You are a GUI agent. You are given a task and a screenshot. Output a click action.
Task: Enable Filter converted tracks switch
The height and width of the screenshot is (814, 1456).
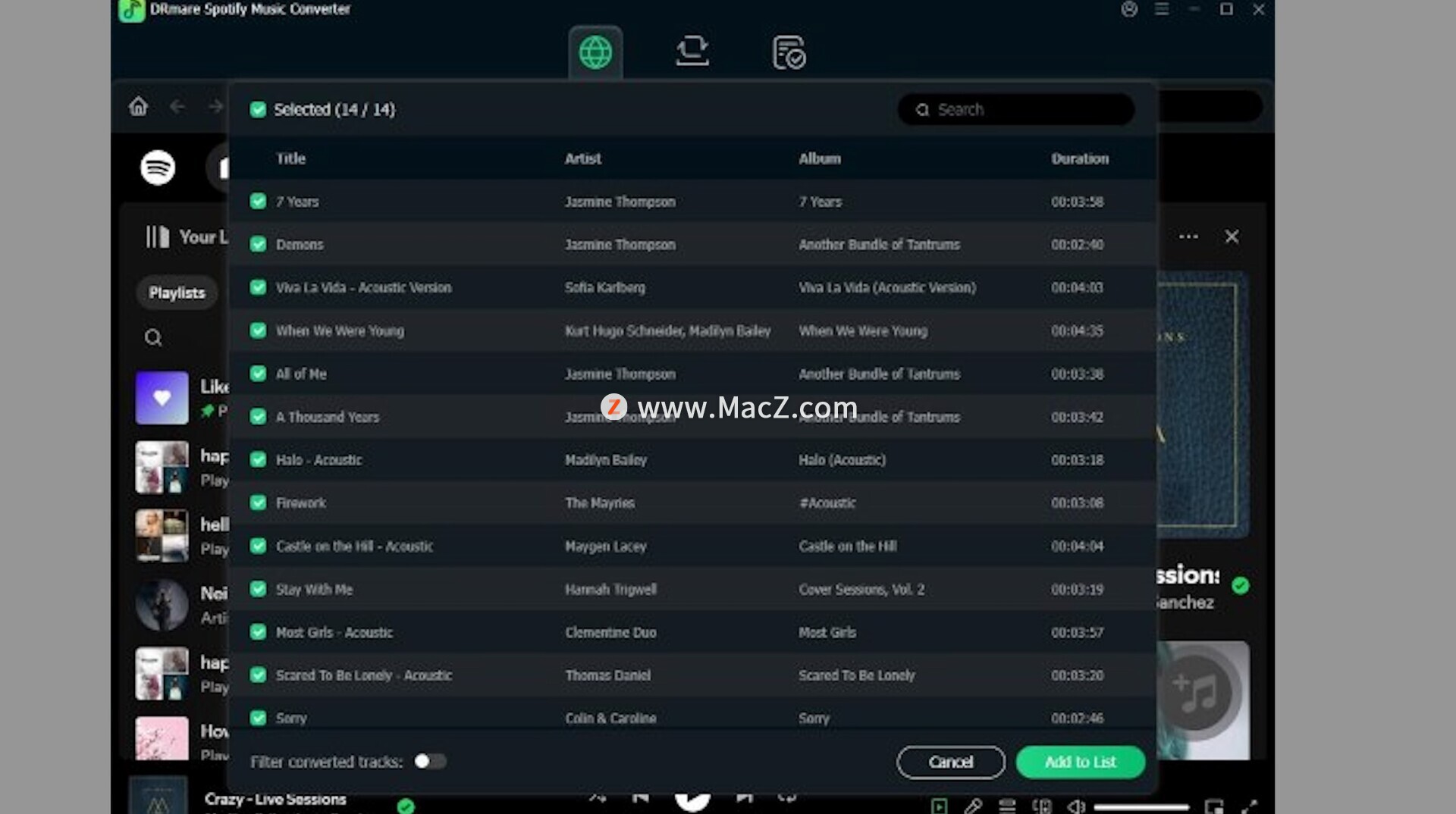(x=430, y=761)
